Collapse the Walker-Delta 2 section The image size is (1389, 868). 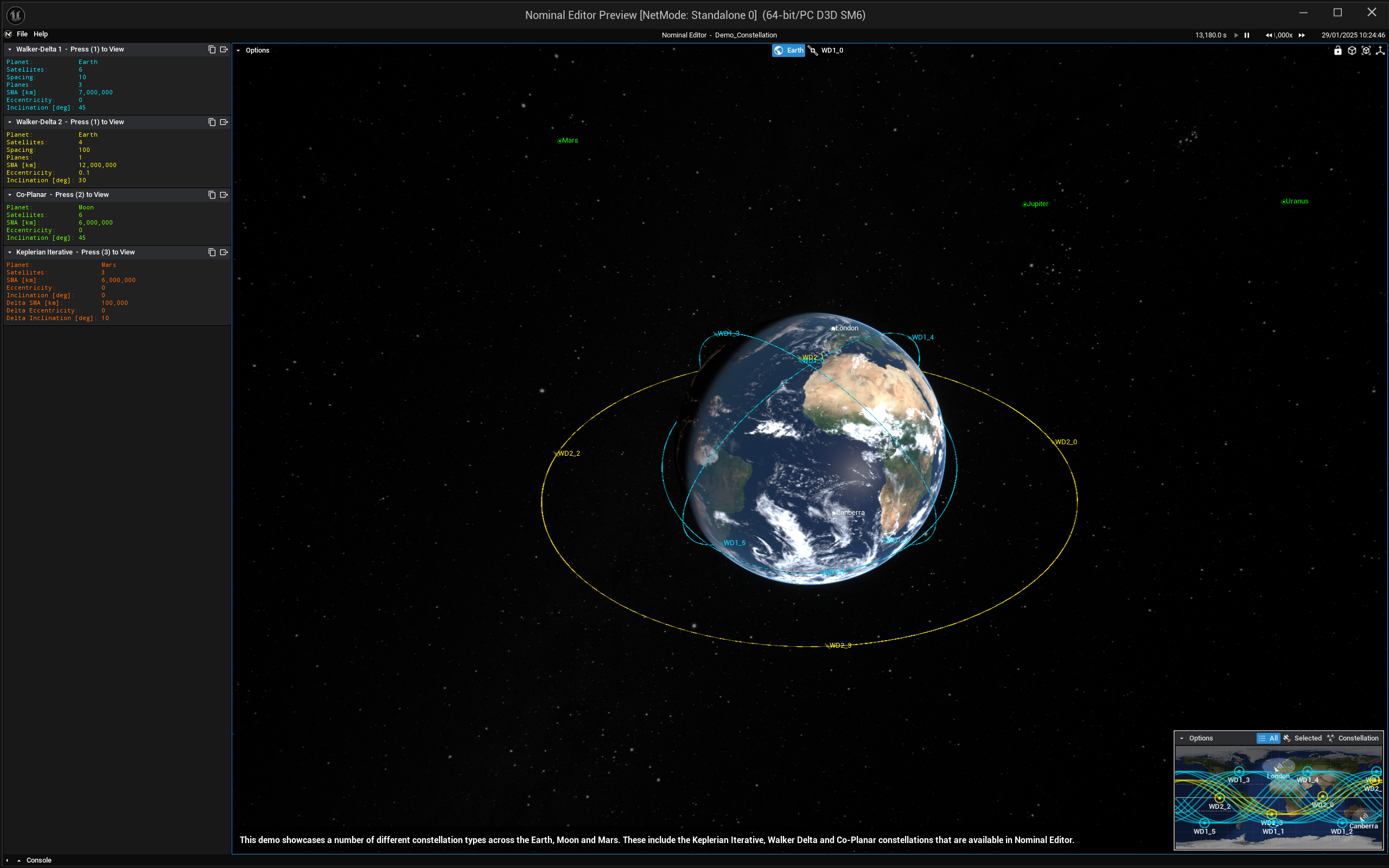(x=10, y=122)
